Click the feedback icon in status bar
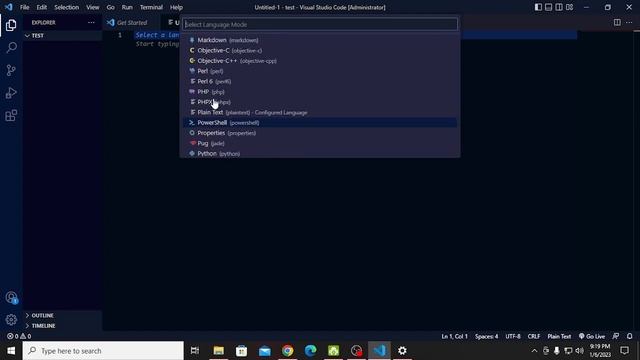 [616, 336]
